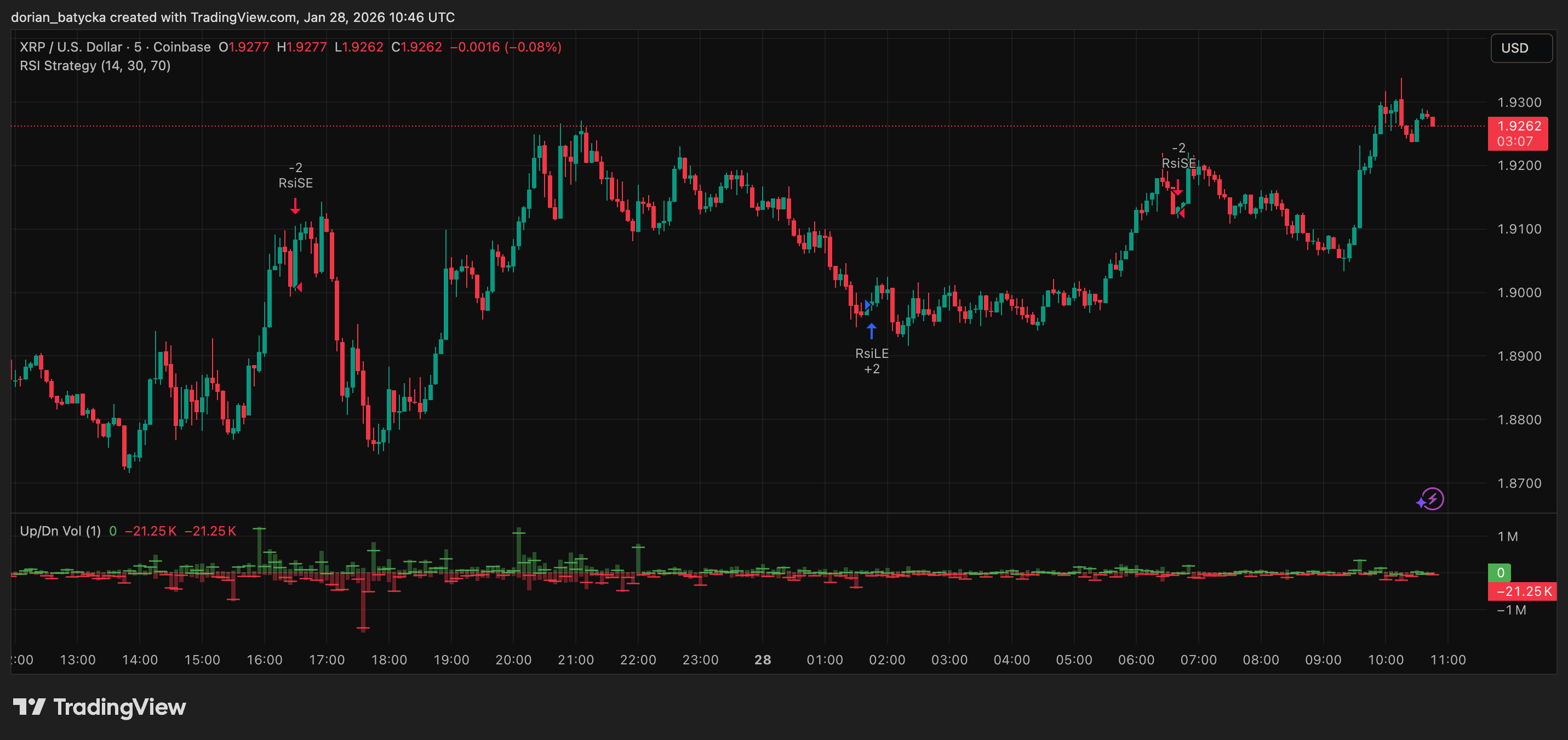This screenshot has width=1568, height=740.
Task: Click the blue RsiLE up arrow
Action: (872, 331)
